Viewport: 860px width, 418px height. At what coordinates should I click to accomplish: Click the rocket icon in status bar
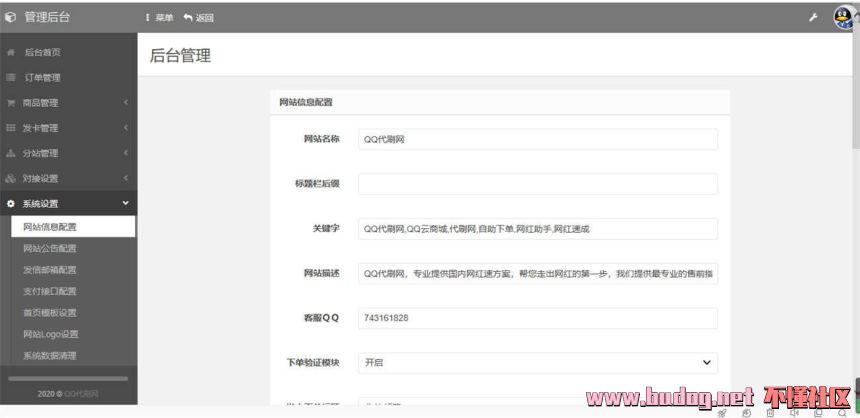coord(722,413)
